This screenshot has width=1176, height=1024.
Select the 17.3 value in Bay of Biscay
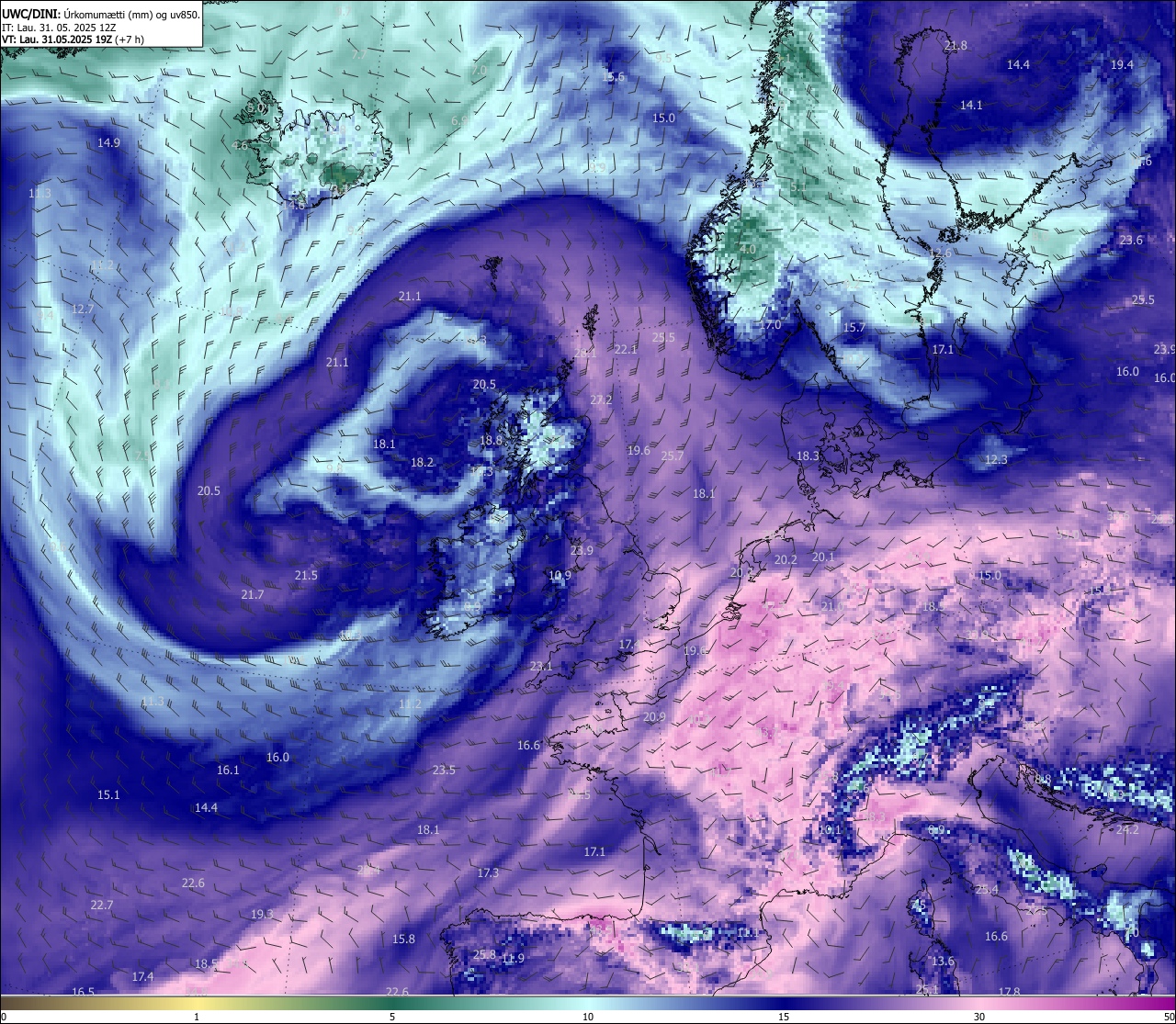click(488, 873)
